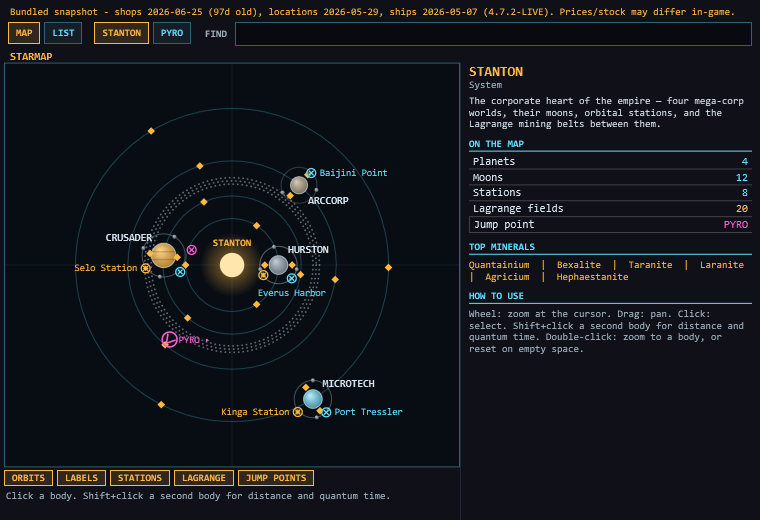Click the STANTON heading in info panel
The image size is (760, 520).
coord(496,72)
